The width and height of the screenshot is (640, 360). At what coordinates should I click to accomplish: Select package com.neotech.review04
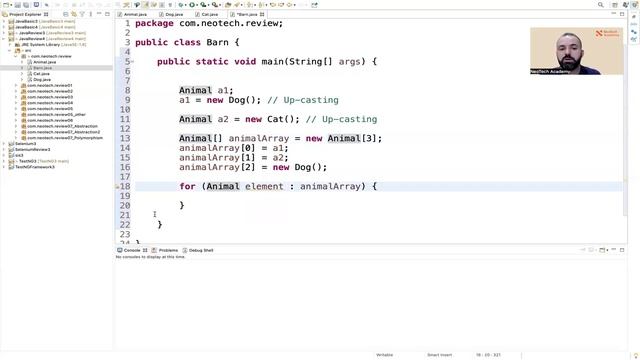[x=47, y=103]
